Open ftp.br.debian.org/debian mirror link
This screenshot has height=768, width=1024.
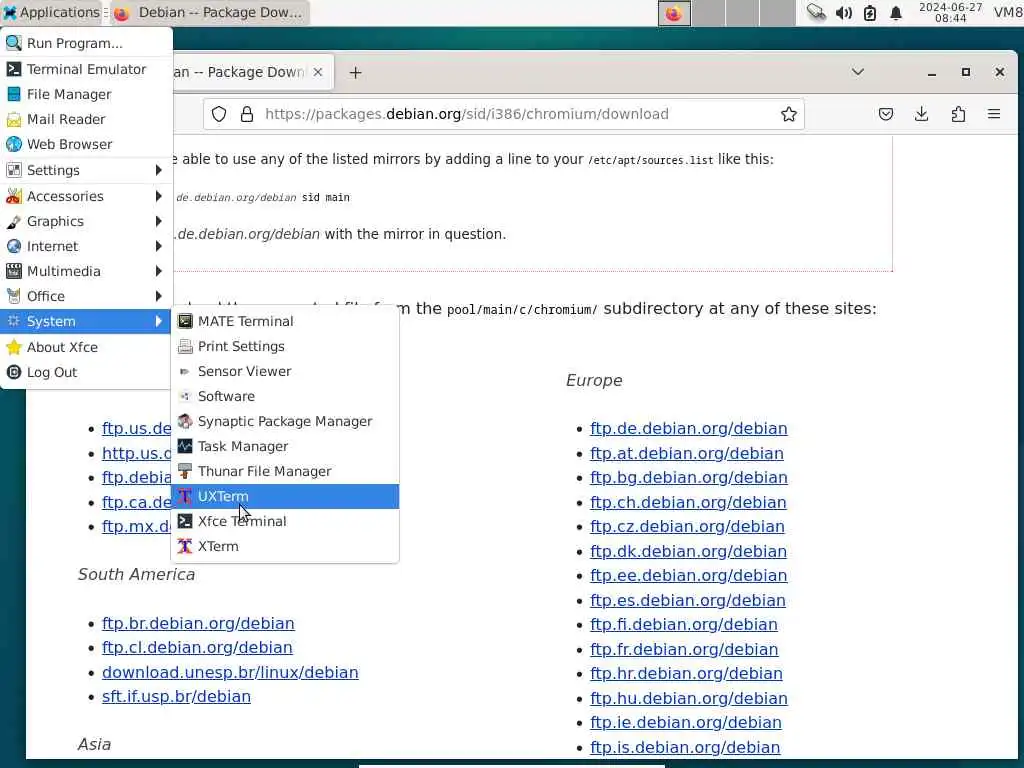pos(198,623)
